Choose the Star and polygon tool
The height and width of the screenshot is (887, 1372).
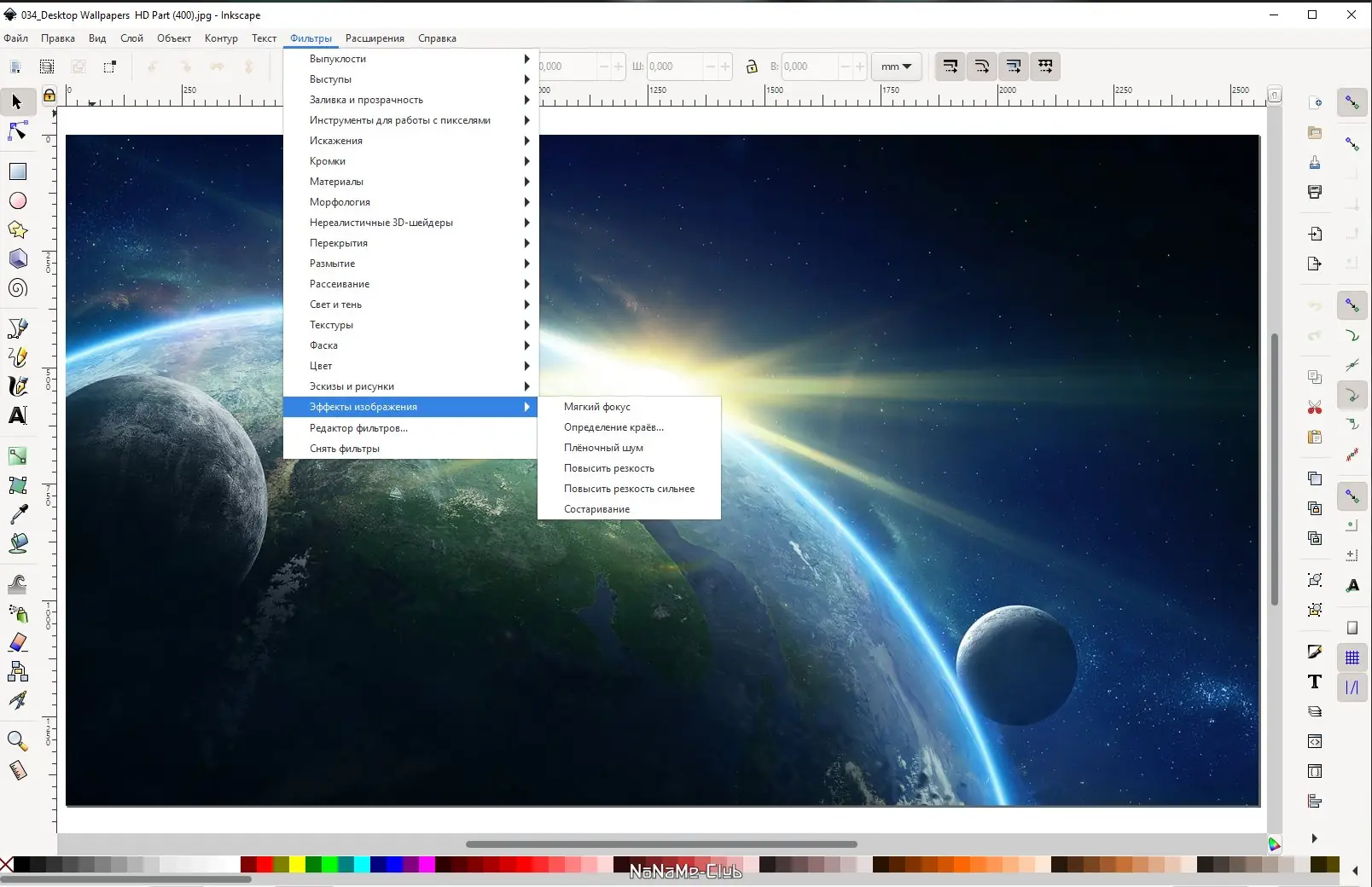(x=17, y=229)
